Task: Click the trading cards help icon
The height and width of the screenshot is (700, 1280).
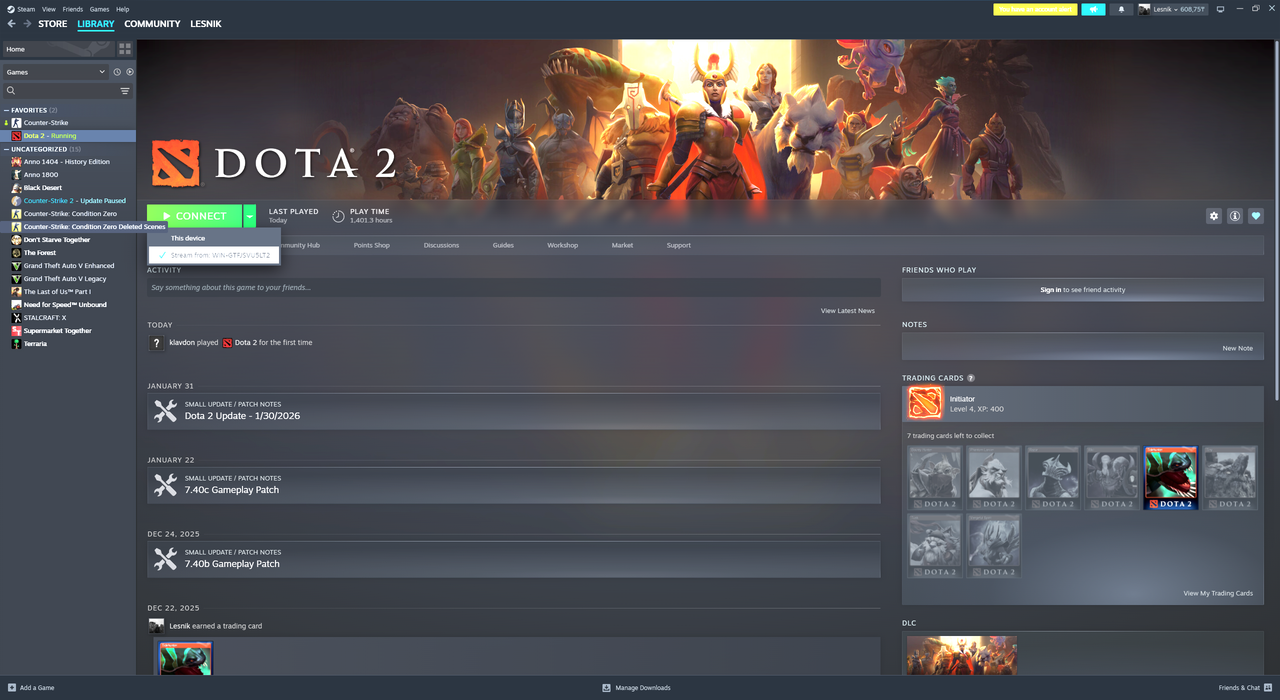Action: pos(971,378)
